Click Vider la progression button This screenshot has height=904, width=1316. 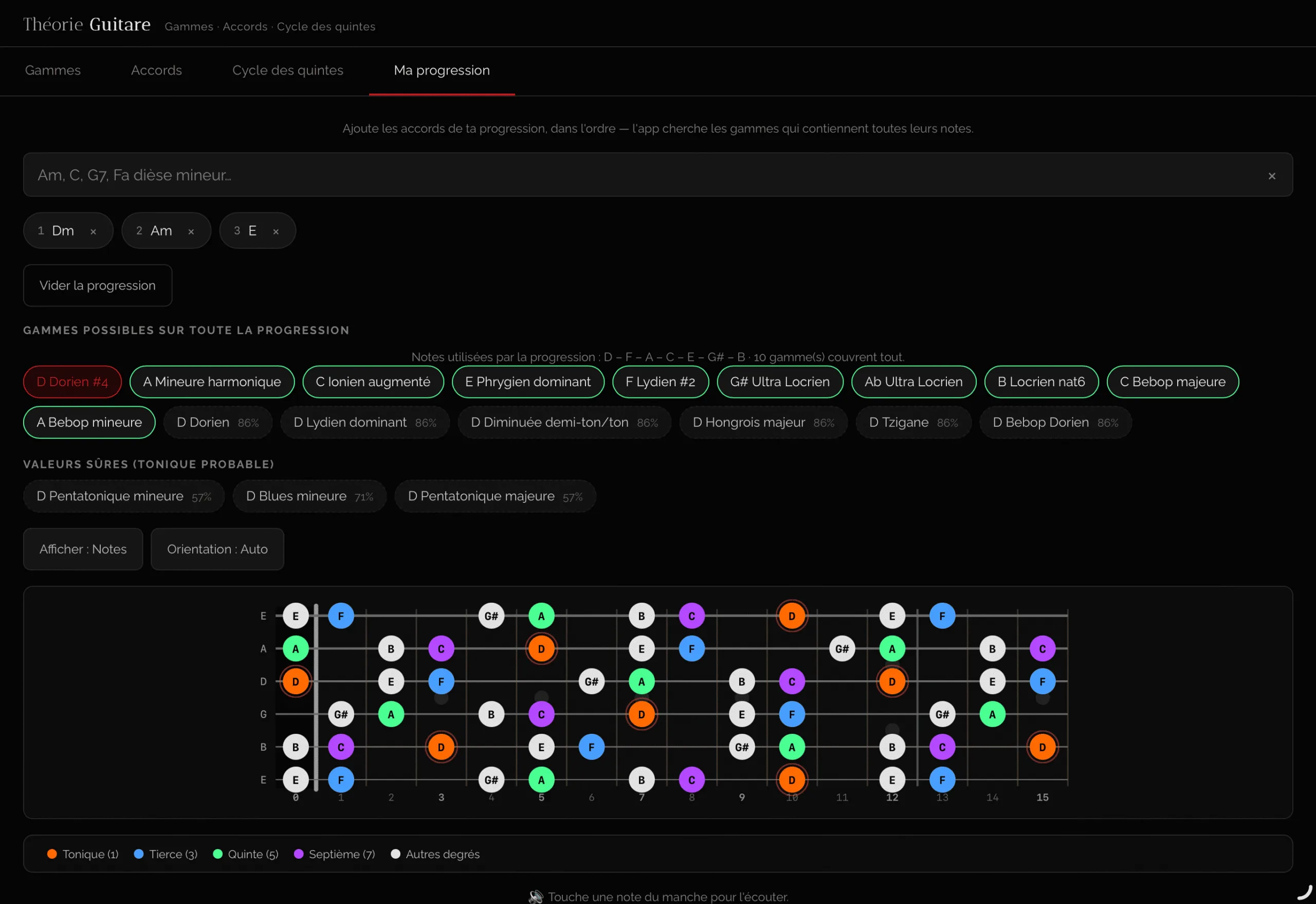(97, 285)
